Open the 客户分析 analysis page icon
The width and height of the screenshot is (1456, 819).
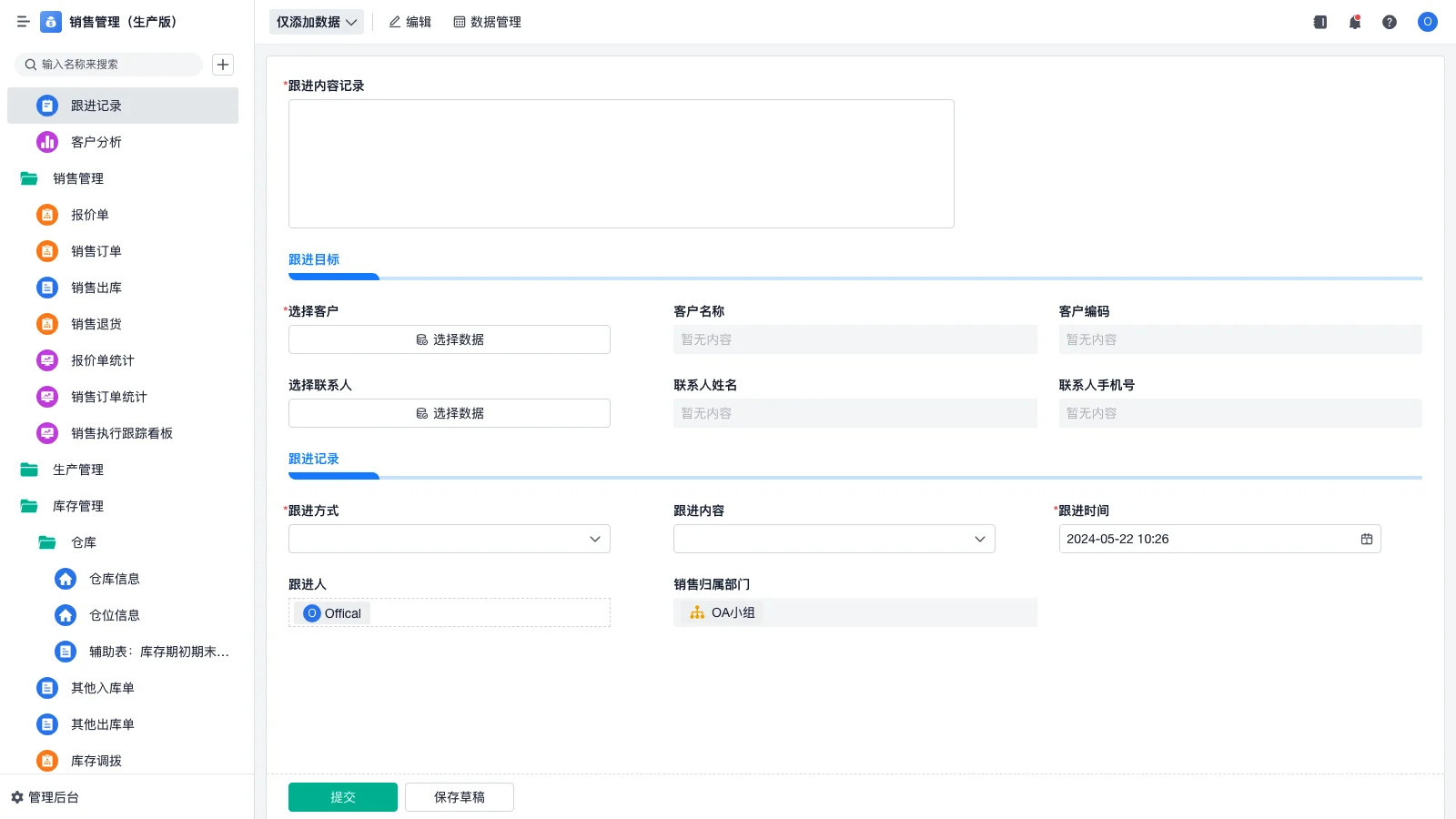(x=46, y=142)
